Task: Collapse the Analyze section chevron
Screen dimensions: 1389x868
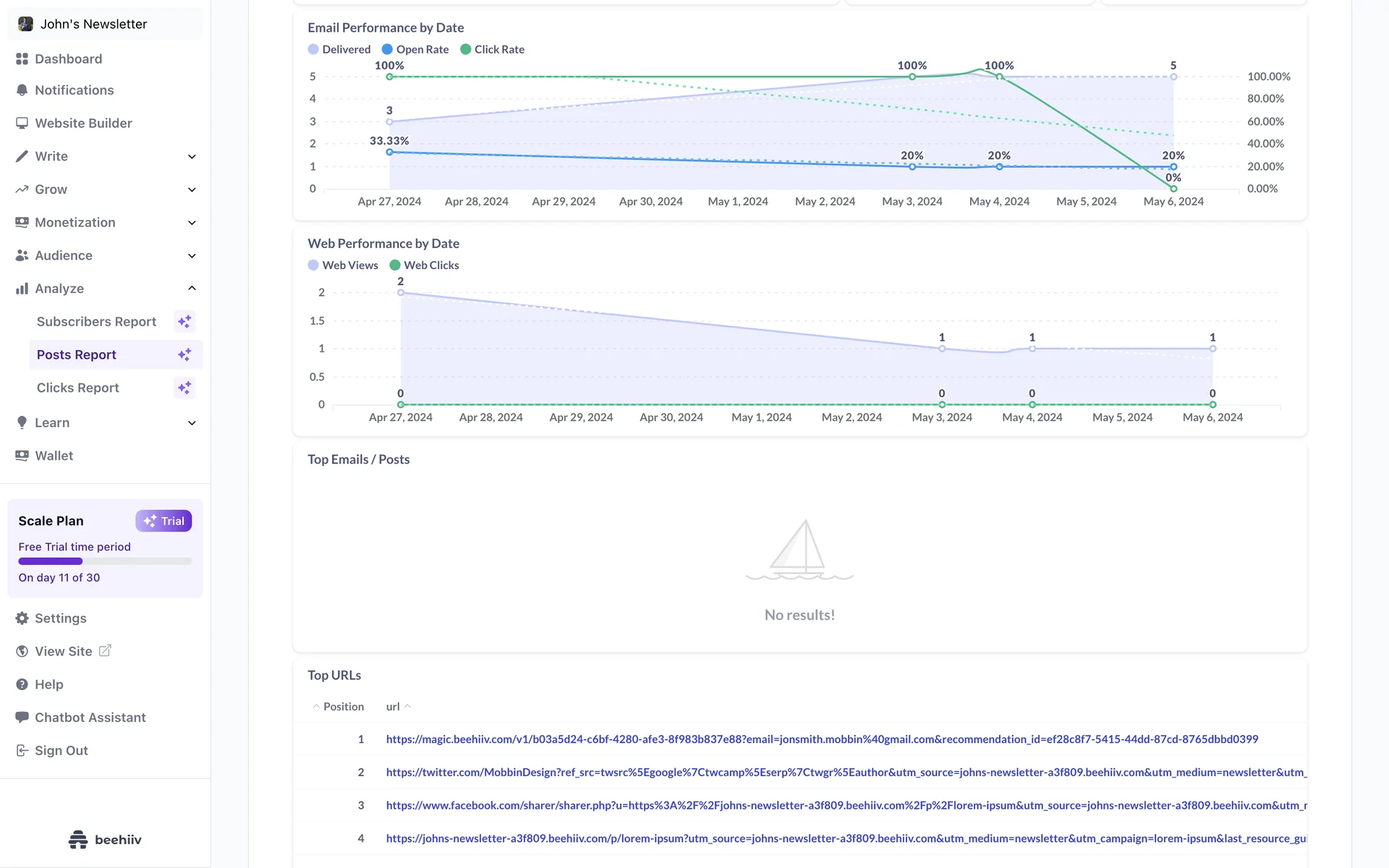Action: (192, 288)
